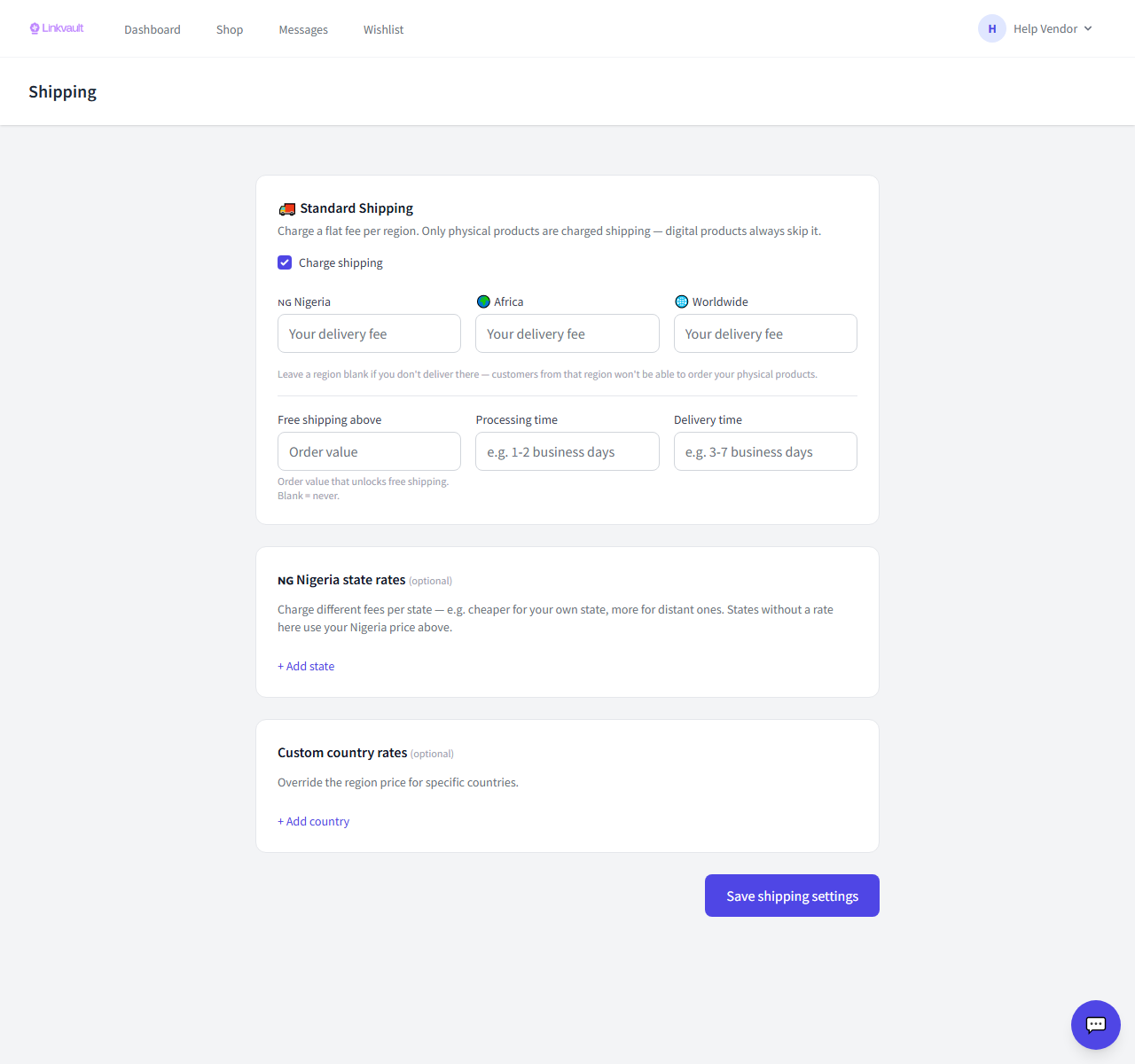This screenshot has width=1135, height=1064.
Task: Expand the Help Vendor account dropdown chevron
Action: pyautogui.click(x=1088, y=28)
